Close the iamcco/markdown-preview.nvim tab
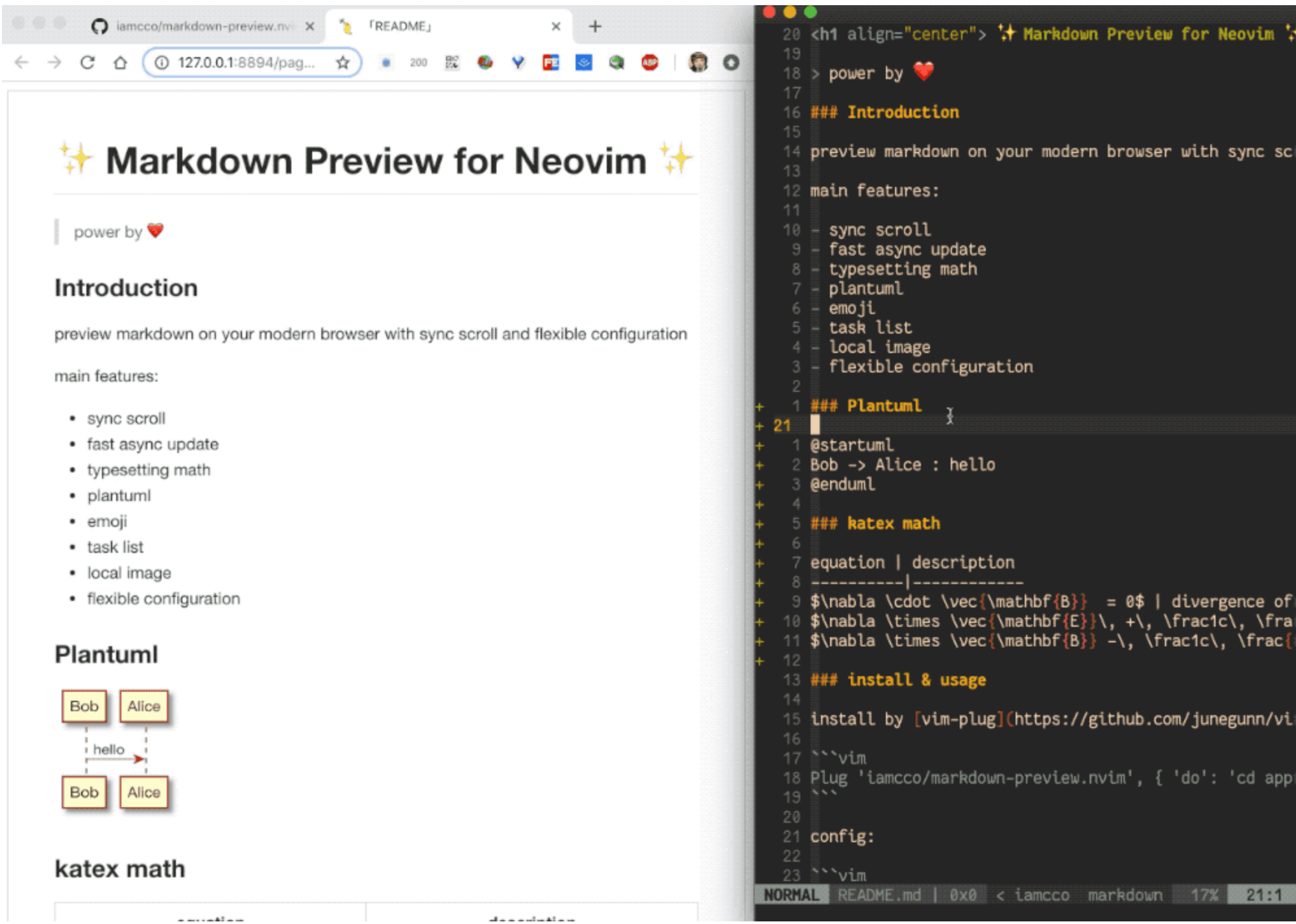The width and height of the screenshot is (1296, 924). pos(310,26)
